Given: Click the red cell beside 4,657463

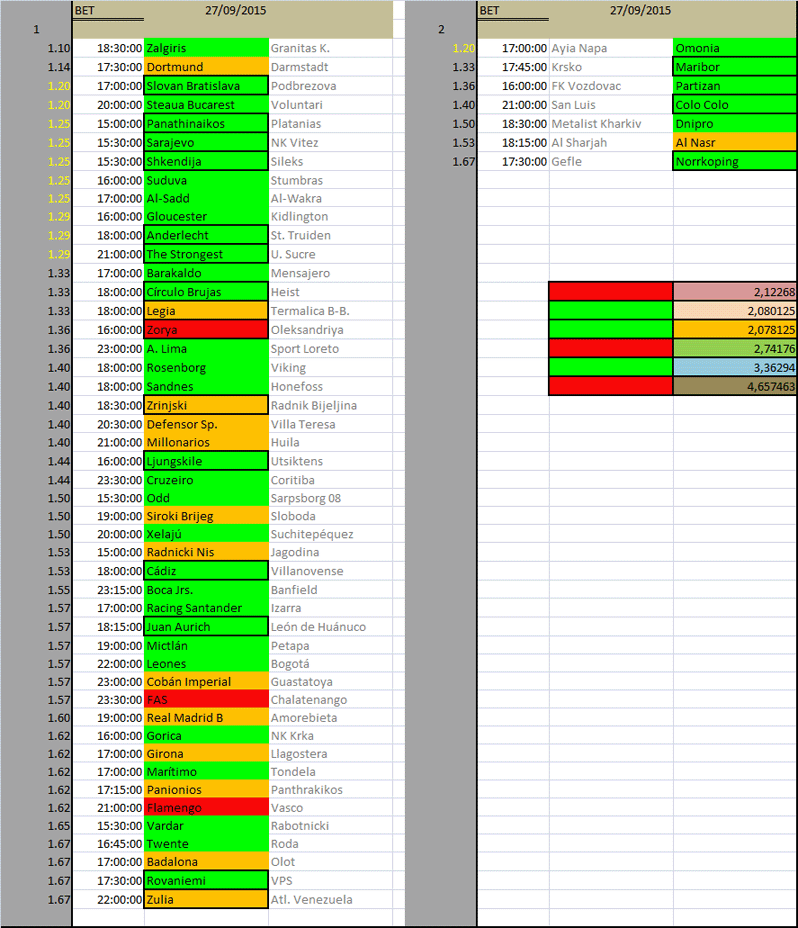Looking at the screenshot, I should [x=611, y=386].
